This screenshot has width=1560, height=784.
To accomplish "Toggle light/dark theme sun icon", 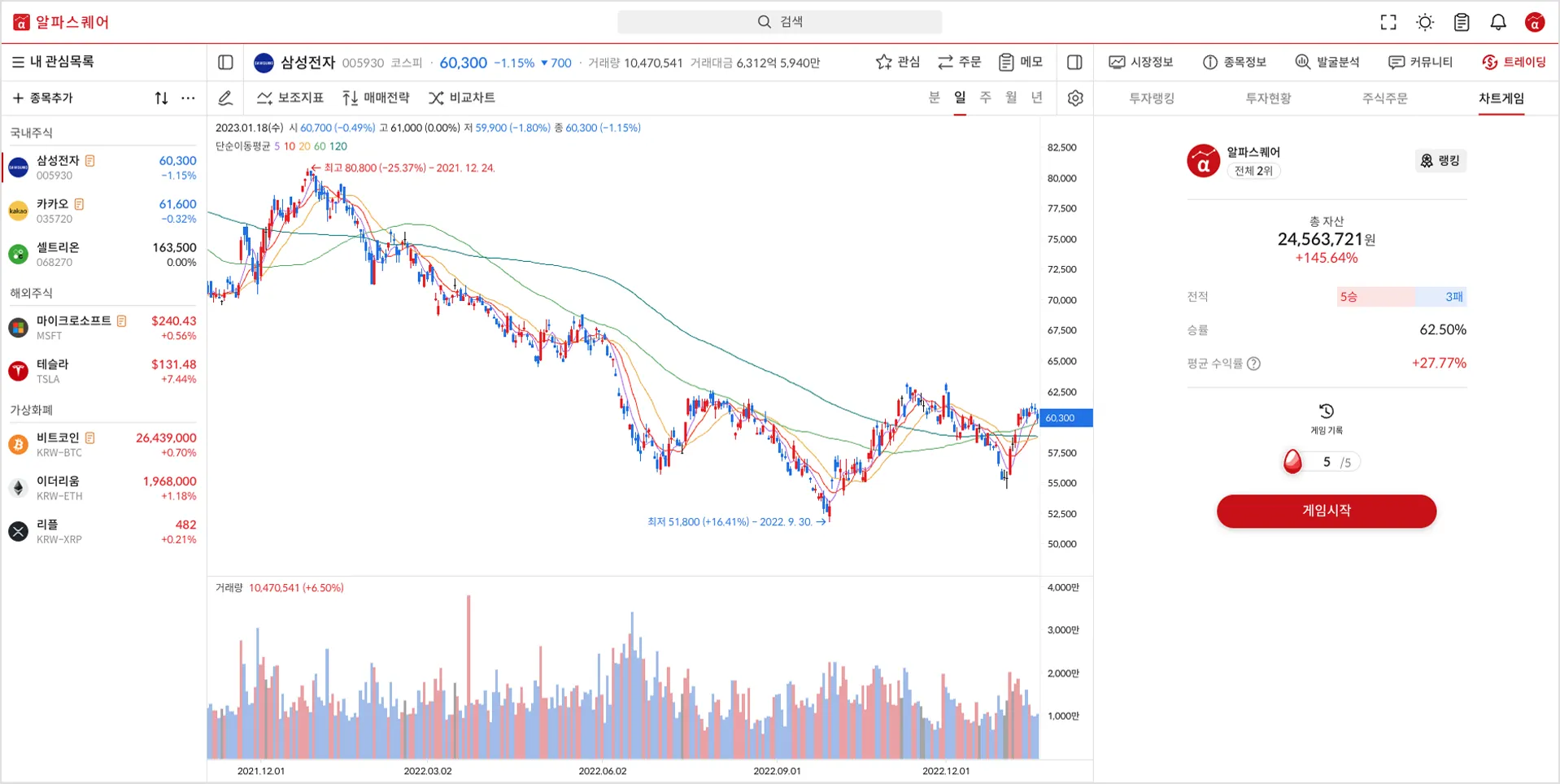I will click(1425, 23).
